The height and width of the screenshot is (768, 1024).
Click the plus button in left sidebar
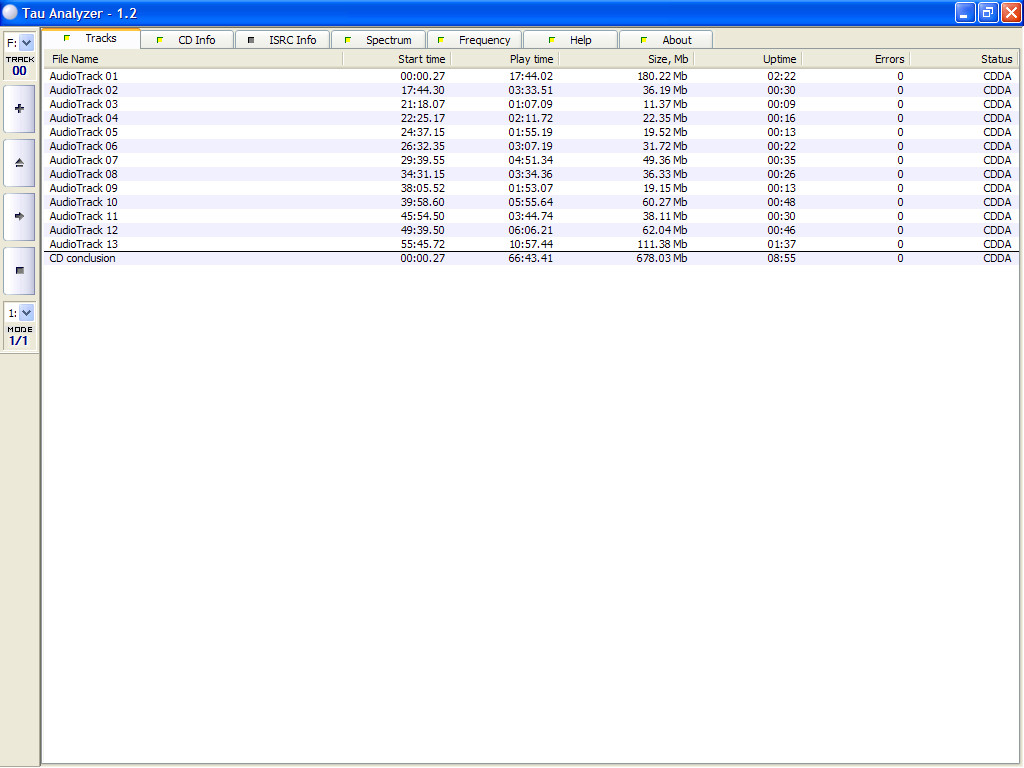click(x=19, y=108)
